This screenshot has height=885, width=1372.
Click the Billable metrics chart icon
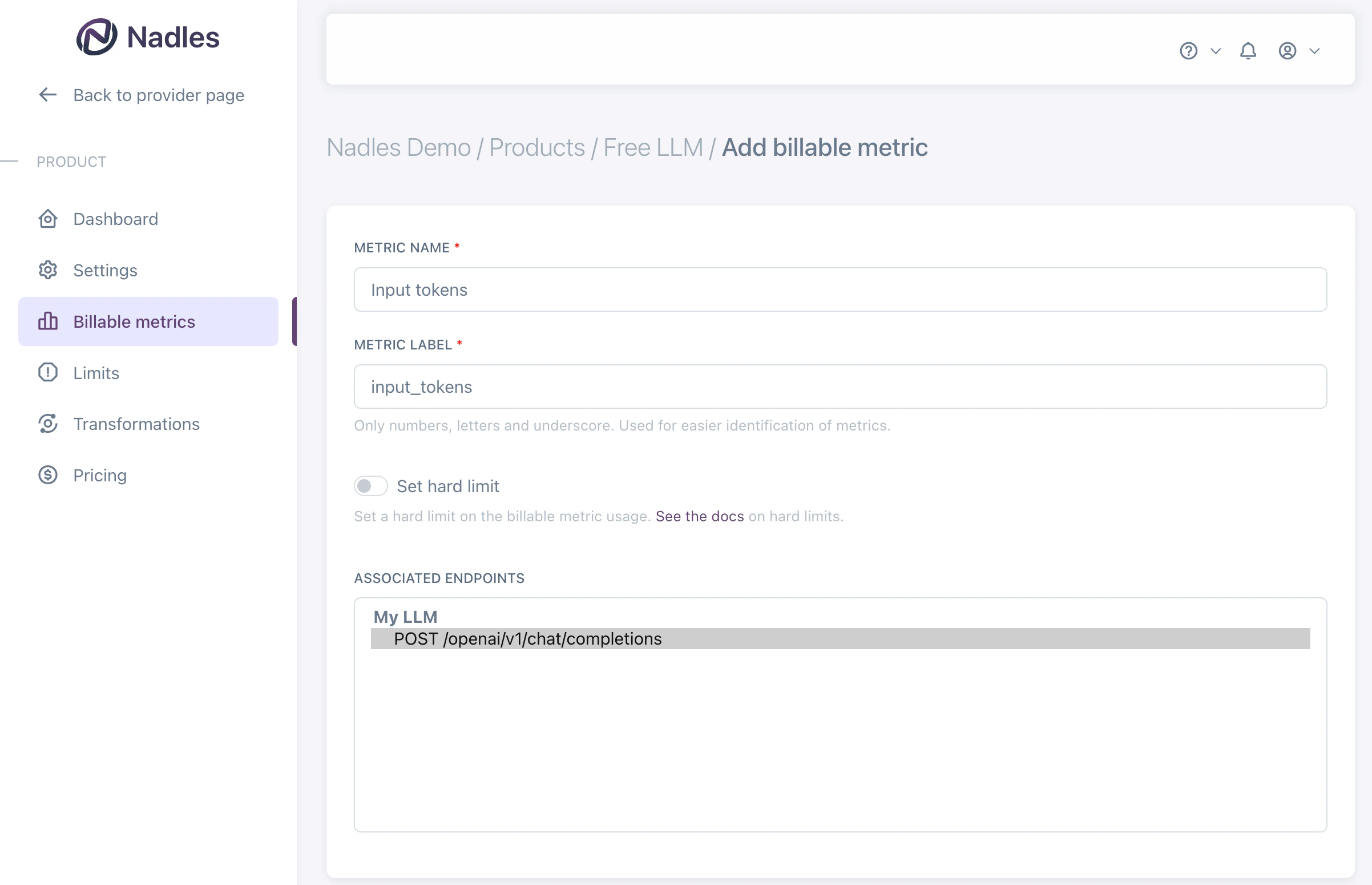pos(49,322)
